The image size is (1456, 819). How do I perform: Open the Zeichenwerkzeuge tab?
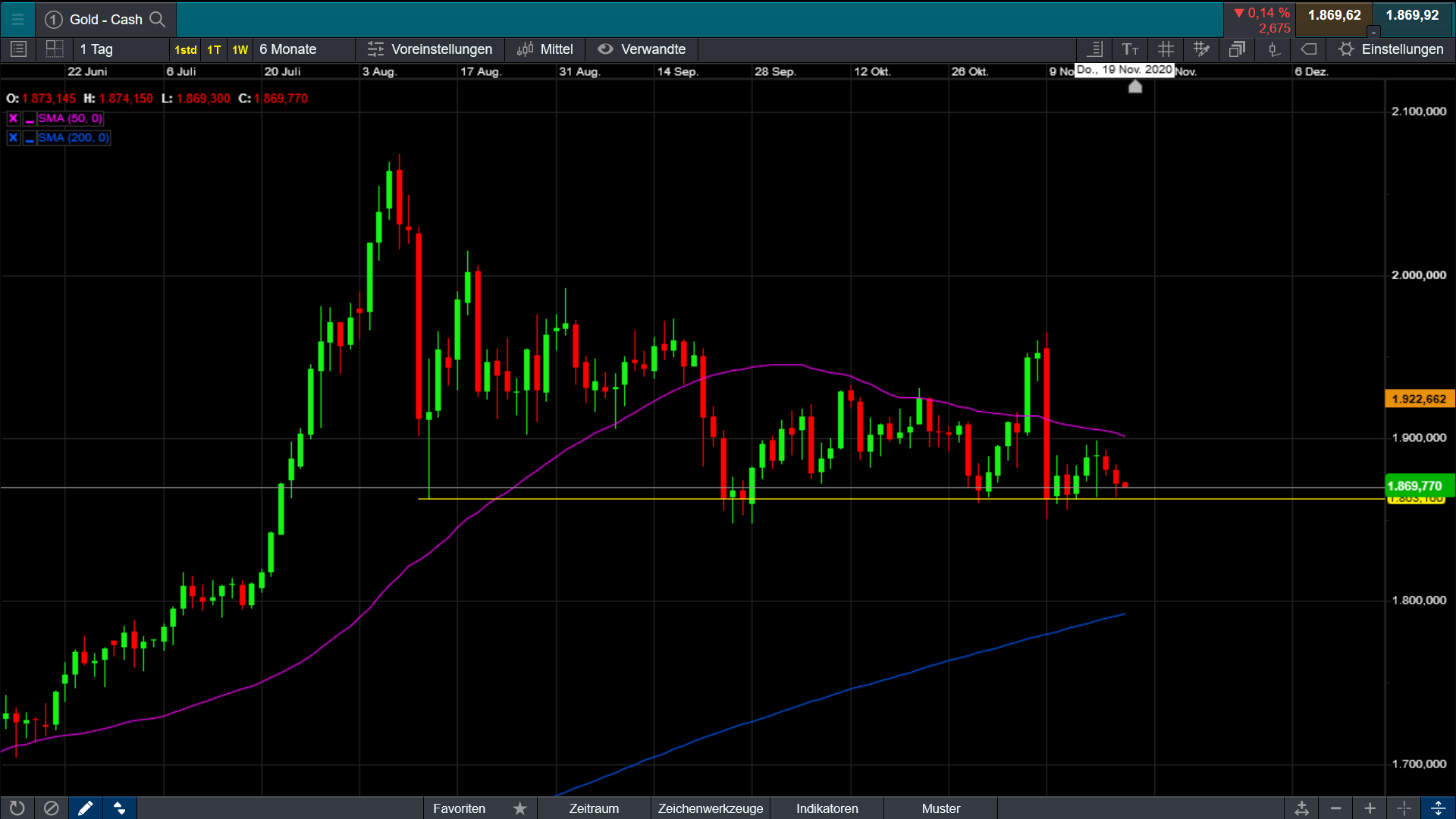click(710, 808)
